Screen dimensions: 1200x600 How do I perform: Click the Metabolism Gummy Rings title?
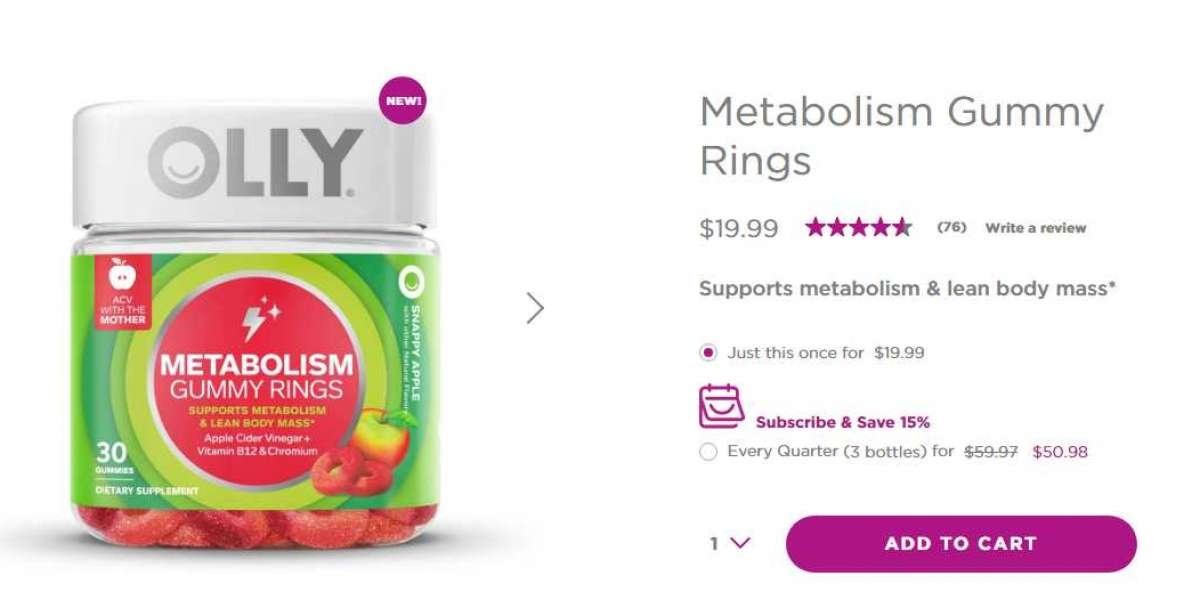click(x=901, y=135)
